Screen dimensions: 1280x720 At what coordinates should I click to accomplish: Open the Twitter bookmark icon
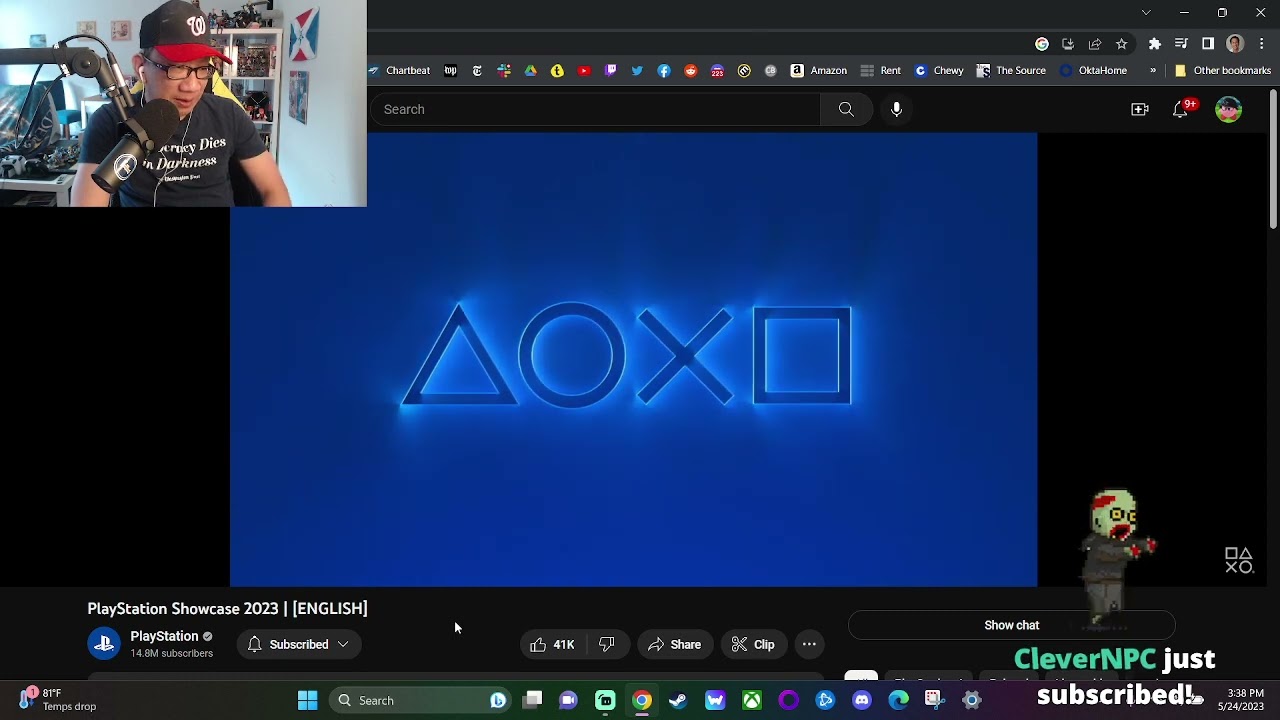pos(637,71)
